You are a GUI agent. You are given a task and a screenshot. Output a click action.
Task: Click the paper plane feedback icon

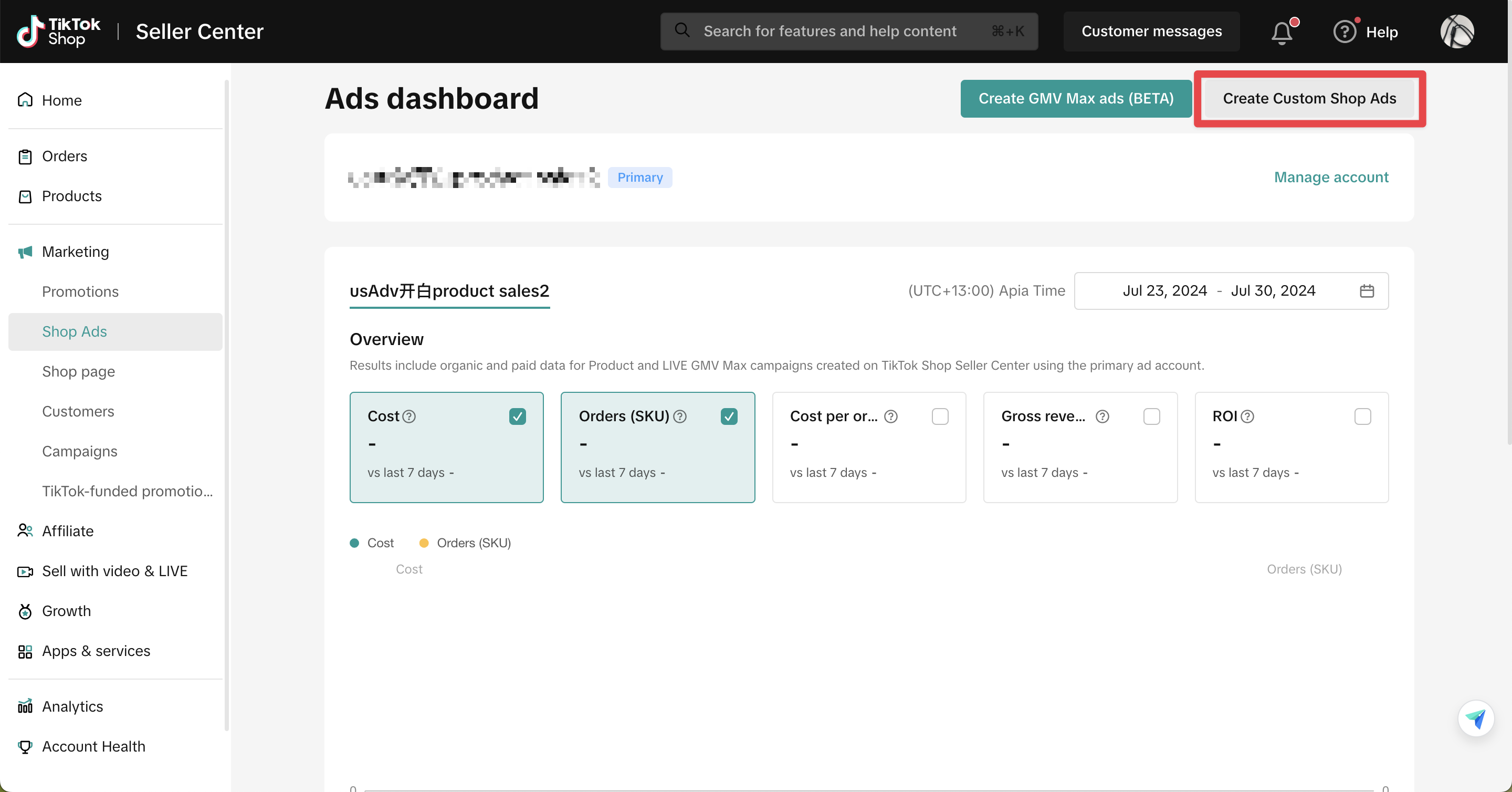1475,718
